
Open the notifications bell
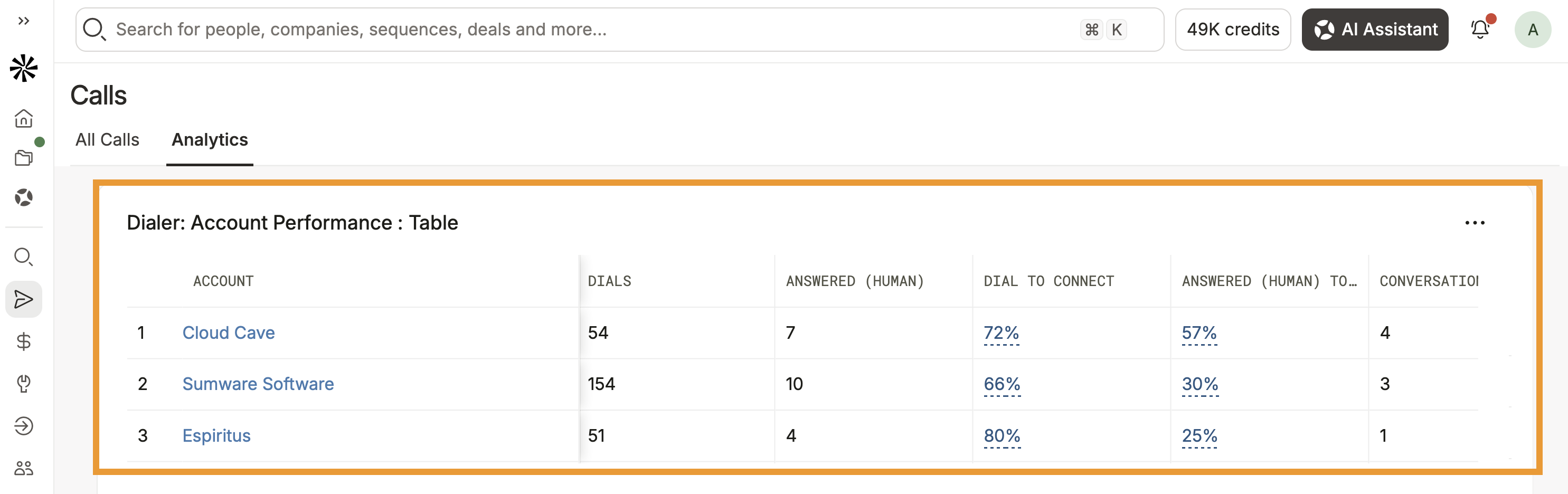(x=1480, y=29)
